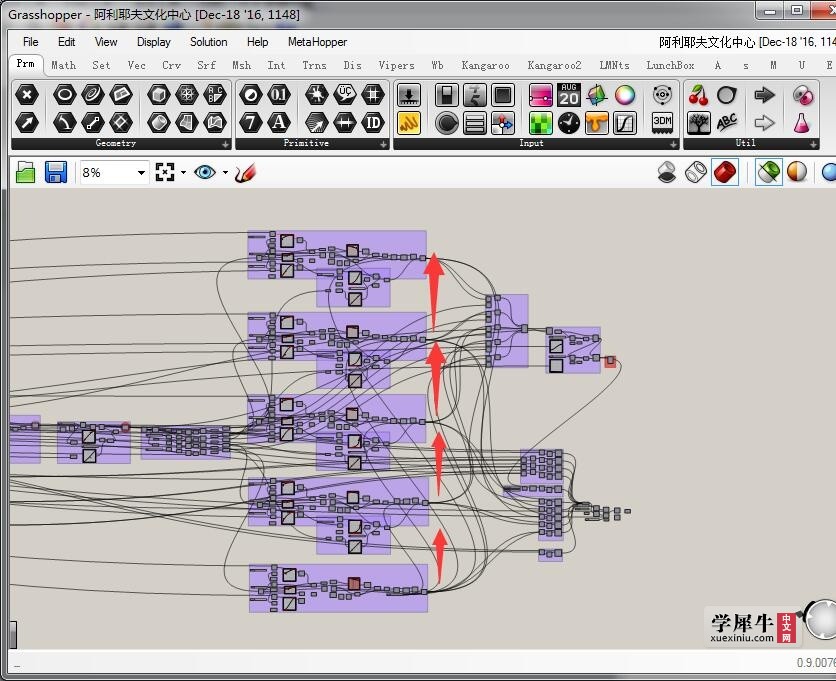Pick the green Colour Swatch input icon
Viewport: 836px width, 681px height.
540,123
